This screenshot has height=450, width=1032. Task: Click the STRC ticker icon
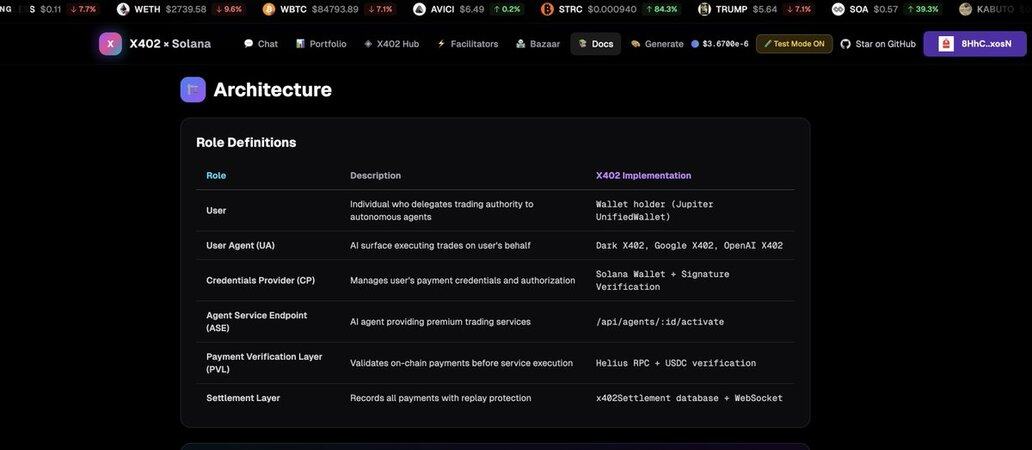(547, 9)
